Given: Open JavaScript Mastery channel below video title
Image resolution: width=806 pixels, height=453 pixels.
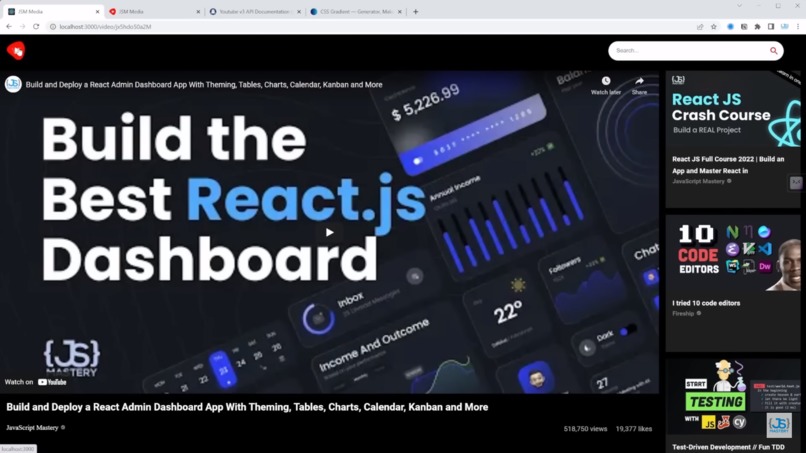Looking at the screenshot, I should 32,427.
